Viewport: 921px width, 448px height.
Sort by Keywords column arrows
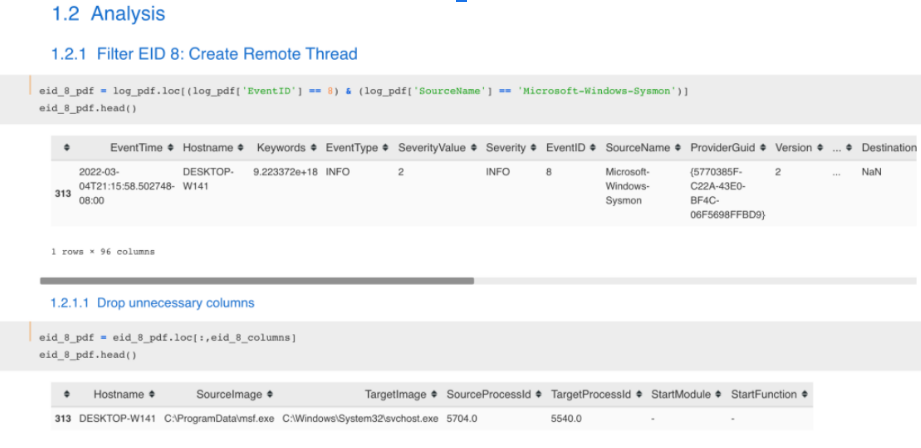coord(312,148)
